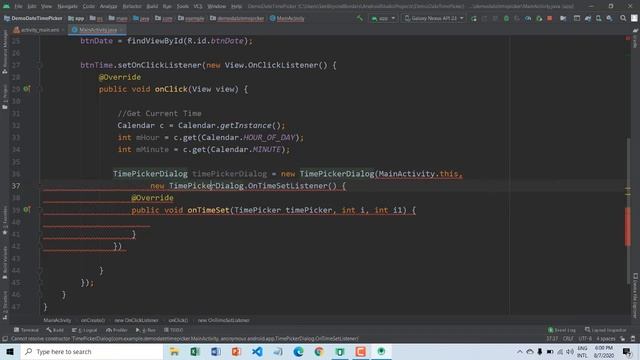The image size is (640, 360).
Task: Open the Build menu
Action: tap(152, 6)
